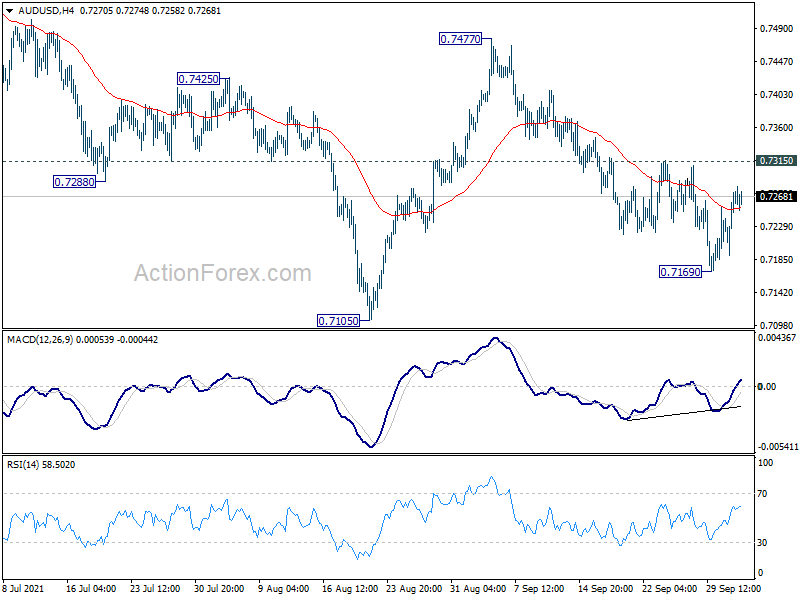Click the 23 Aug 20:00 time label
This screenshot has height=600, width=800.
click(414, 589)
